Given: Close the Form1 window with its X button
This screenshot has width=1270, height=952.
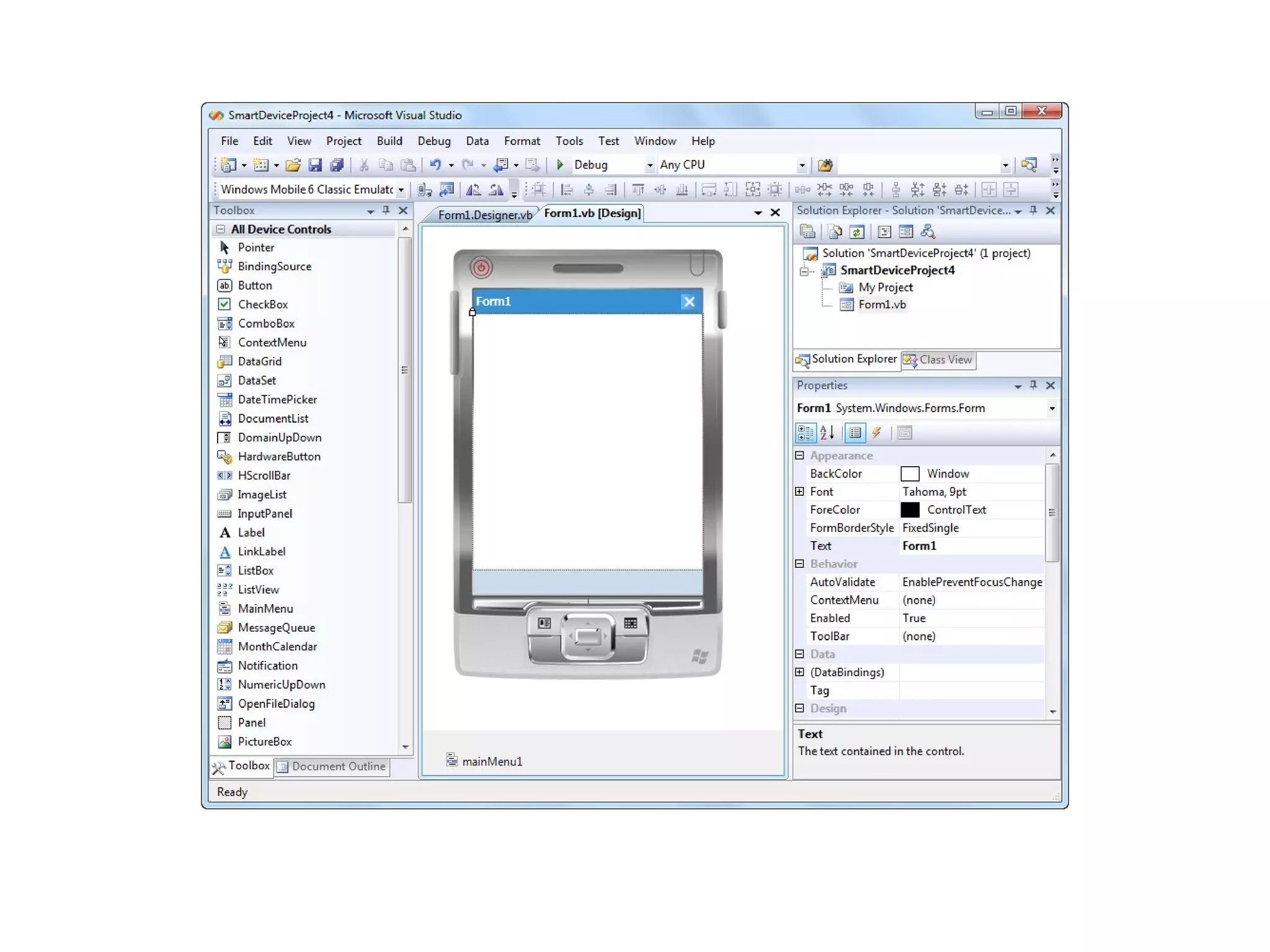Looking at the screenshot, I should (689, 302).
